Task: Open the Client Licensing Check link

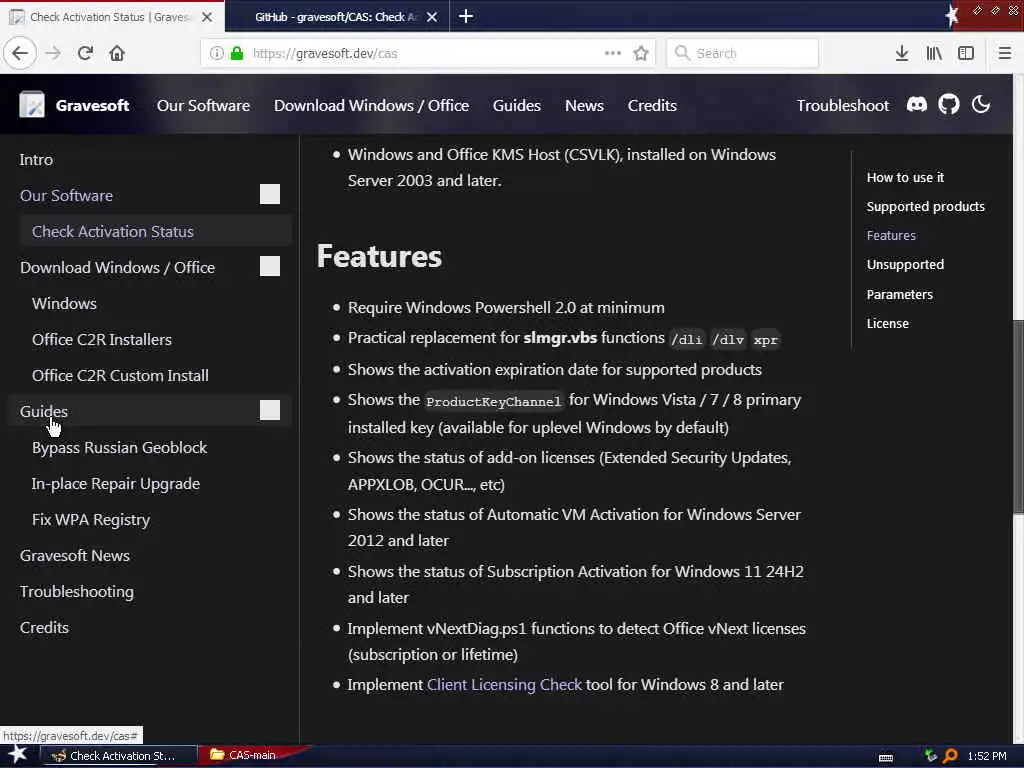Action: click(504, 684)
